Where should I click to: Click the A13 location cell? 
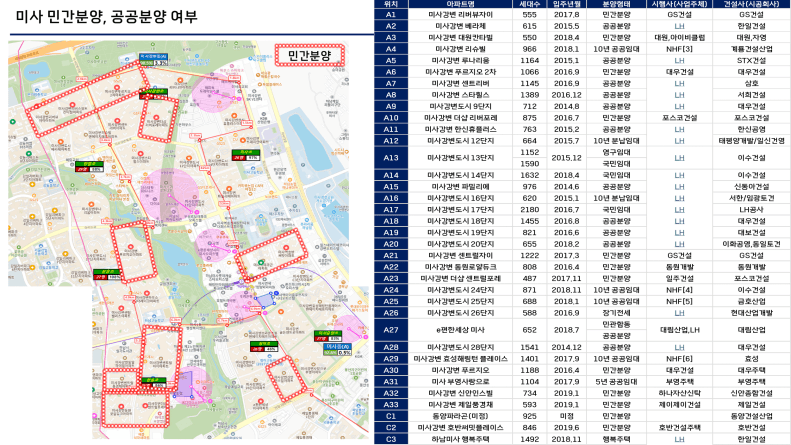click(390, 158)
